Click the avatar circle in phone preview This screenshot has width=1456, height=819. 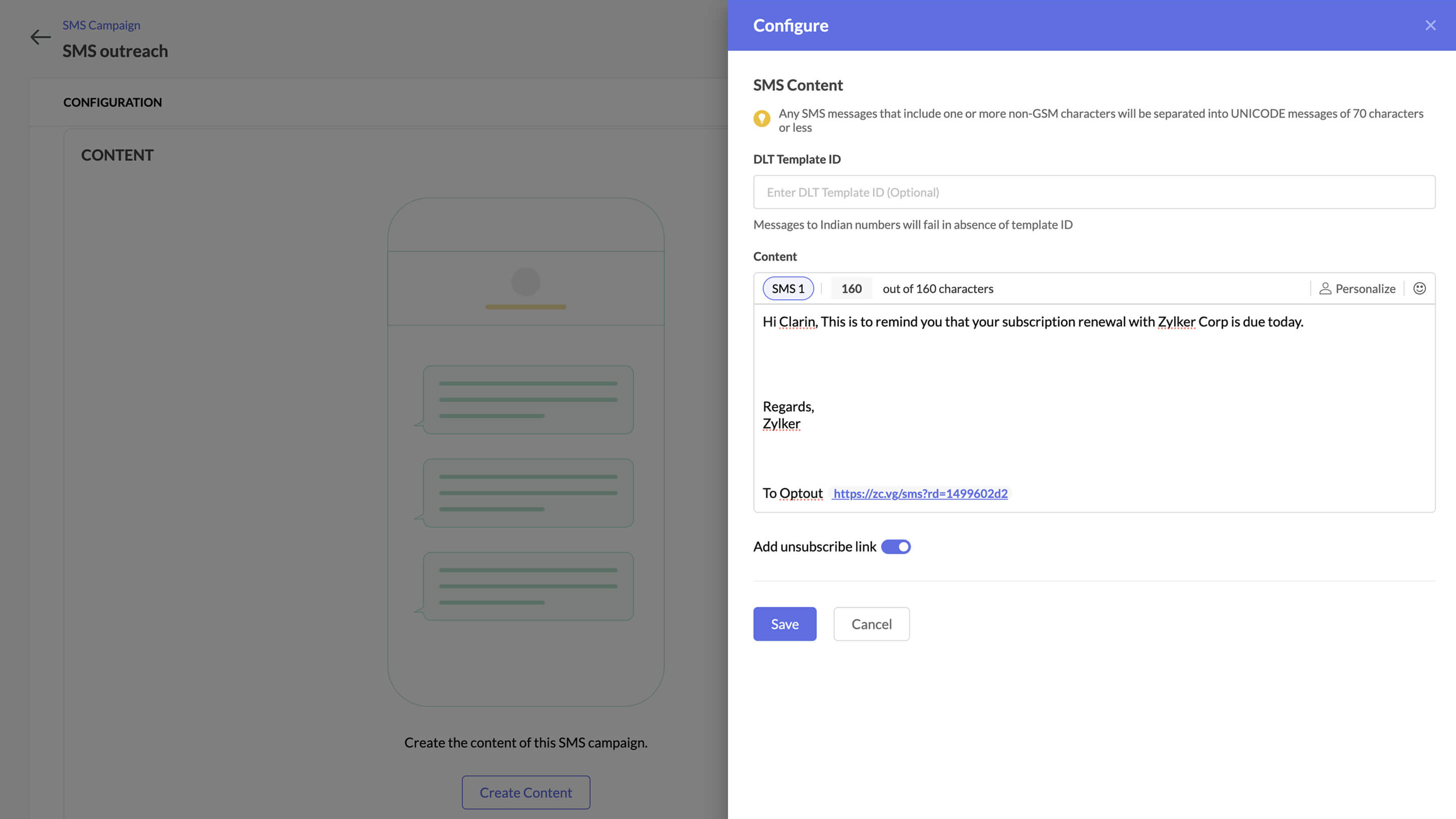pos(526,282)
